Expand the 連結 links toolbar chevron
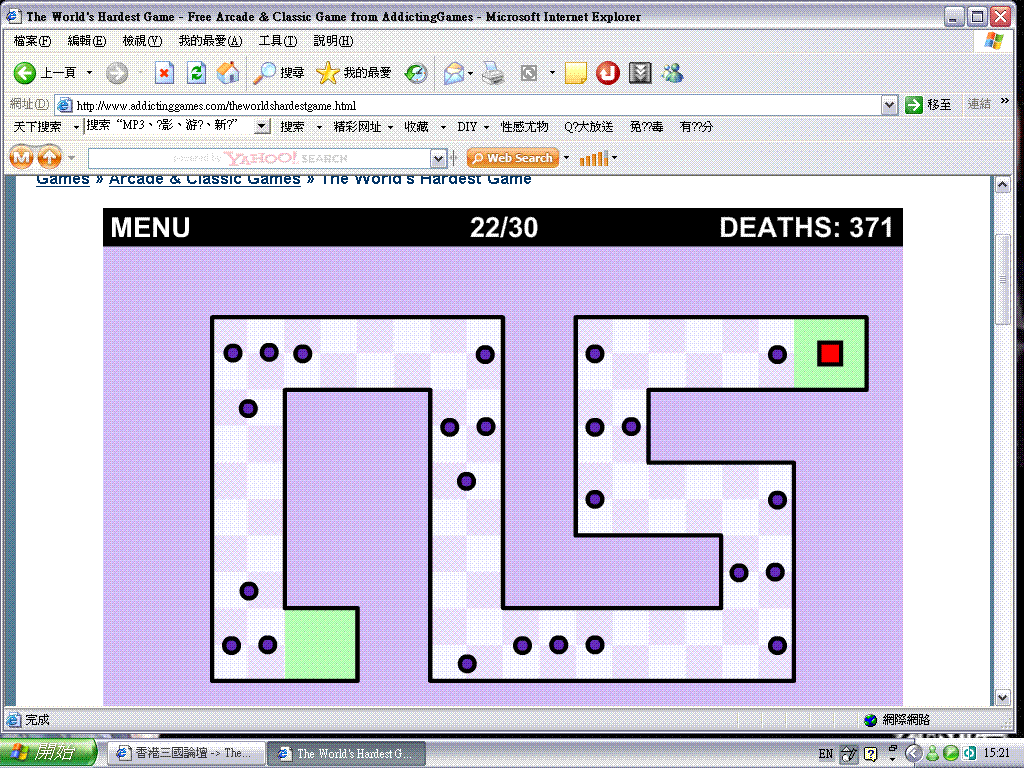The height and width of the screenshot is (768, 1024). (1004, 101)
